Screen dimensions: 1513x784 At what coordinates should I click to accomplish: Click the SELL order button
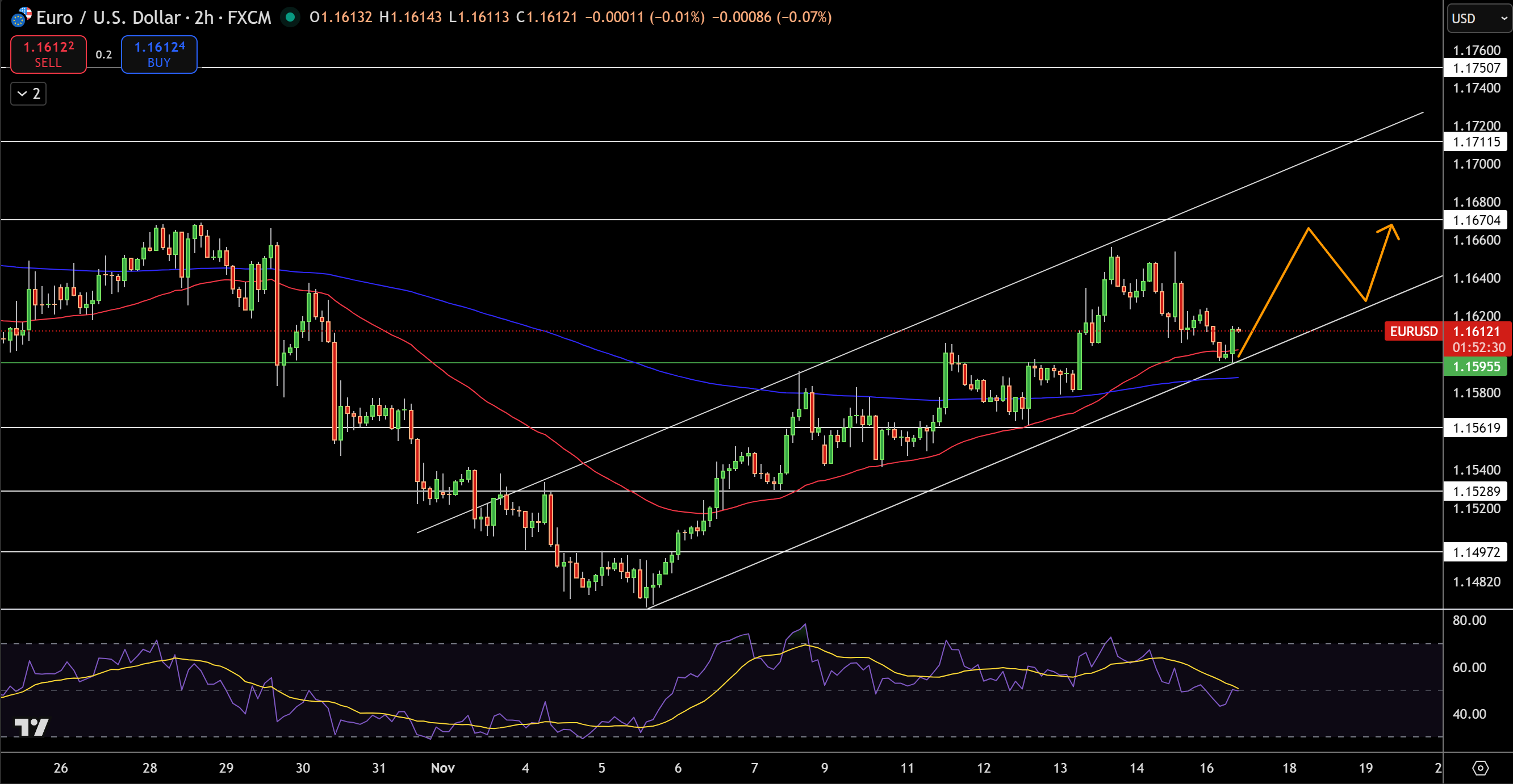pyautogui.click(x=48, y=54)
